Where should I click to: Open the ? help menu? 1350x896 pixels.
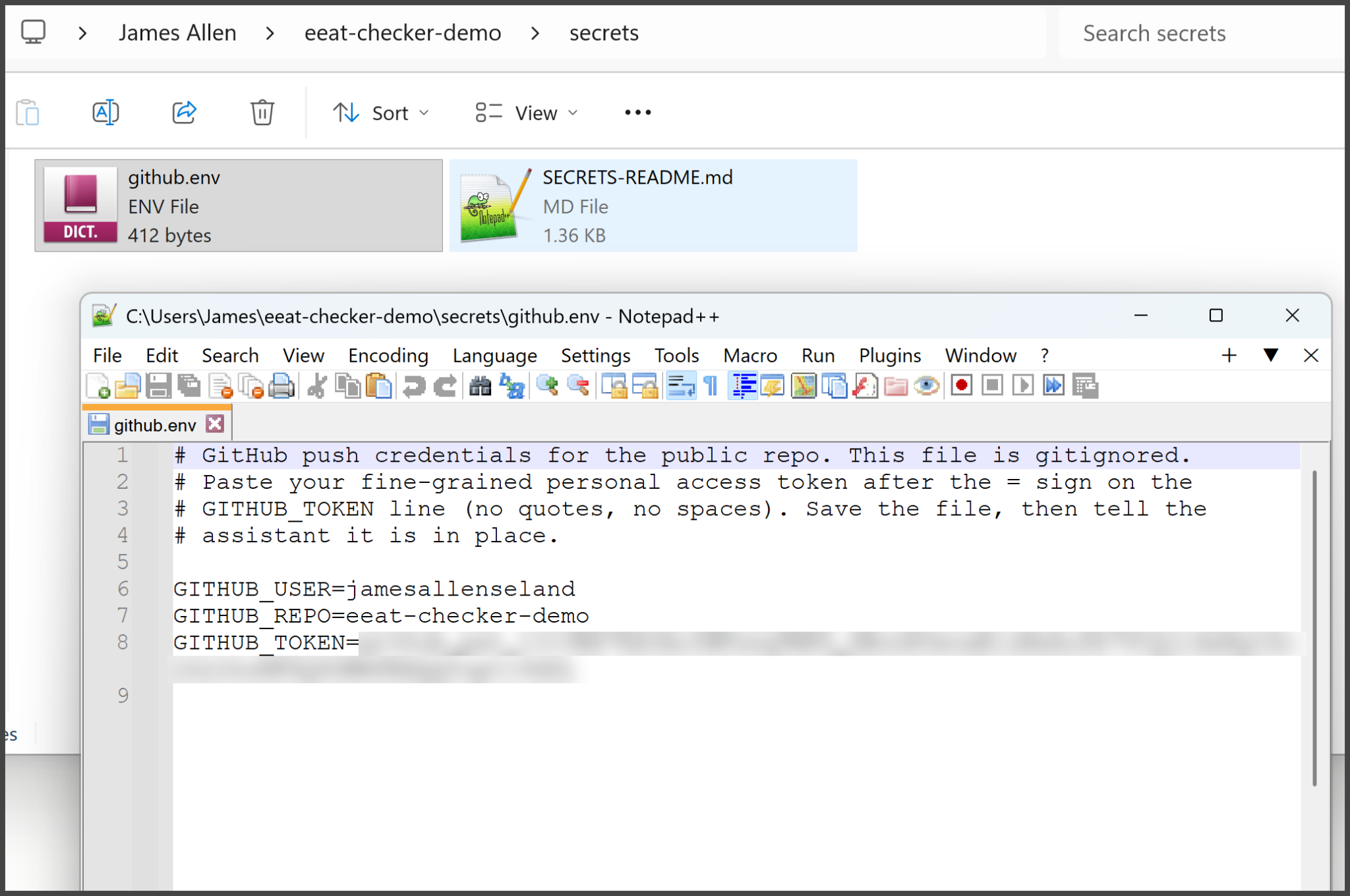[x=1045, y=356]
